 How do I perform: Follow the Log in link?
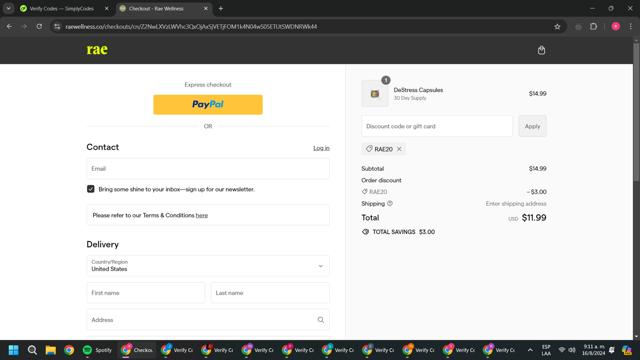click(x=321, y=148)
